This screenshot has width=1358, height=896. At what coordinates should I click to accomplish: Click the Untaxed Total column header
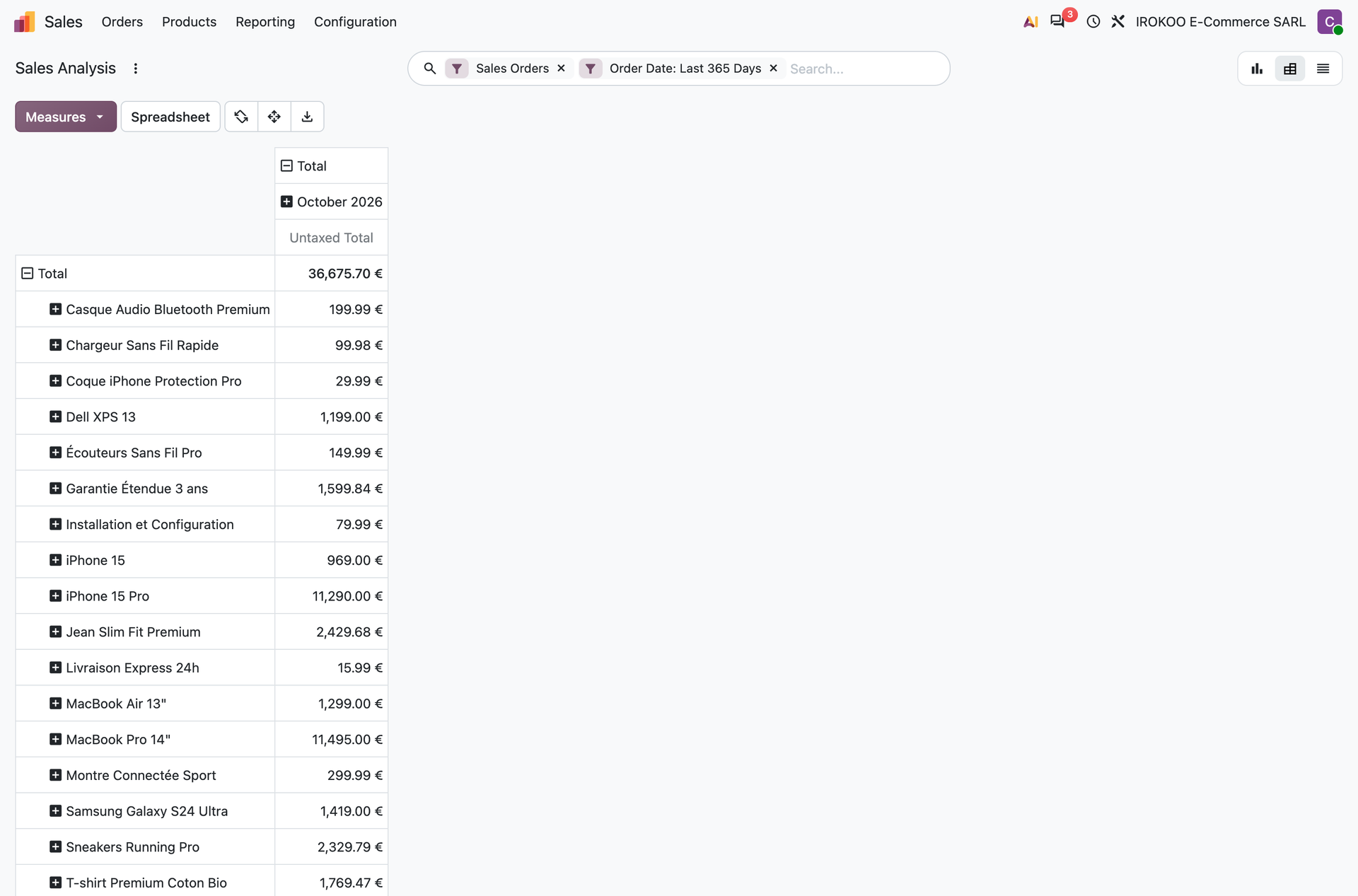pyautogui.click(x=331, y=238)
